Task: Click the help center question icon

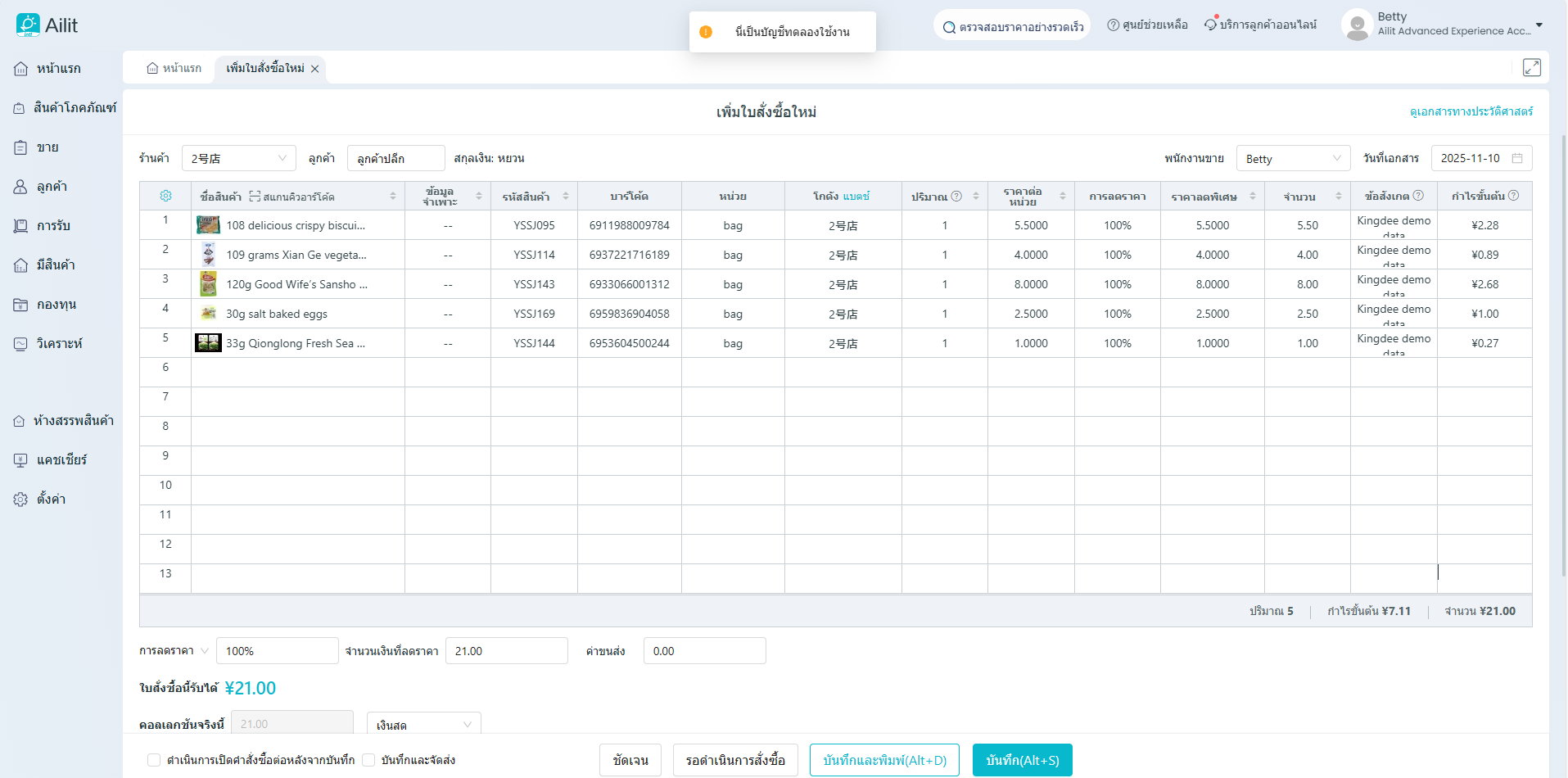Action: pos(1113,25)
